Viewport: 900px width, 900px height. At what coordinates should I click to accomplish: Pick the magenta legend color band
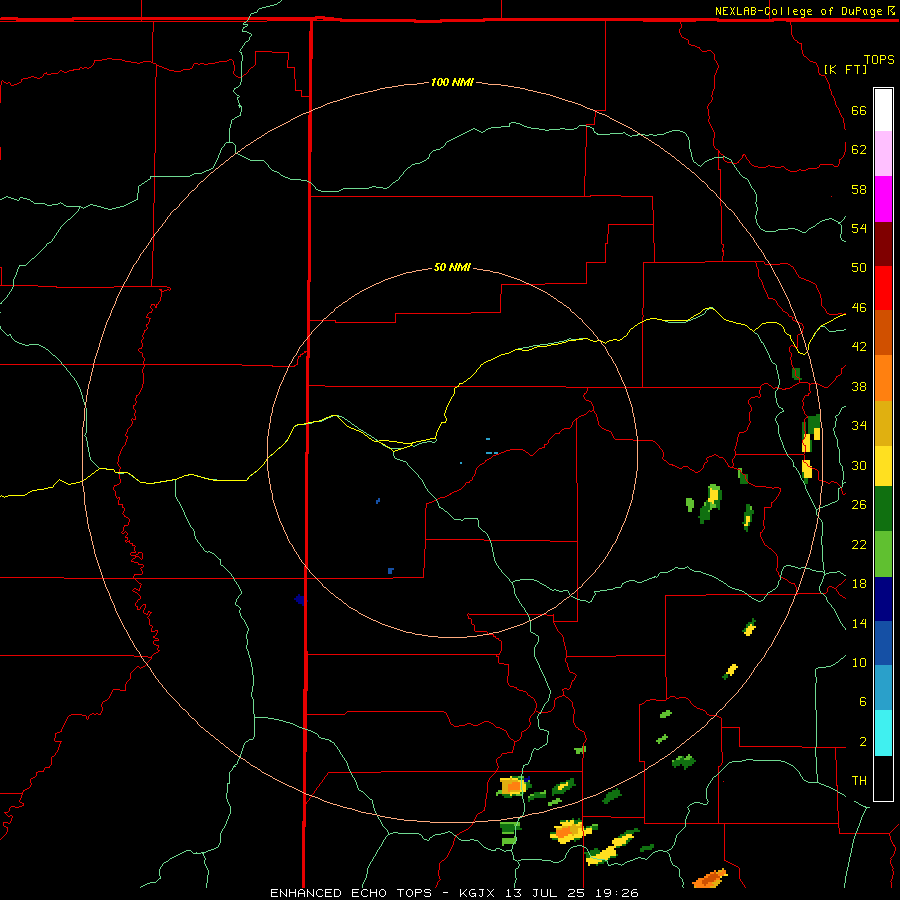point(883,199)
